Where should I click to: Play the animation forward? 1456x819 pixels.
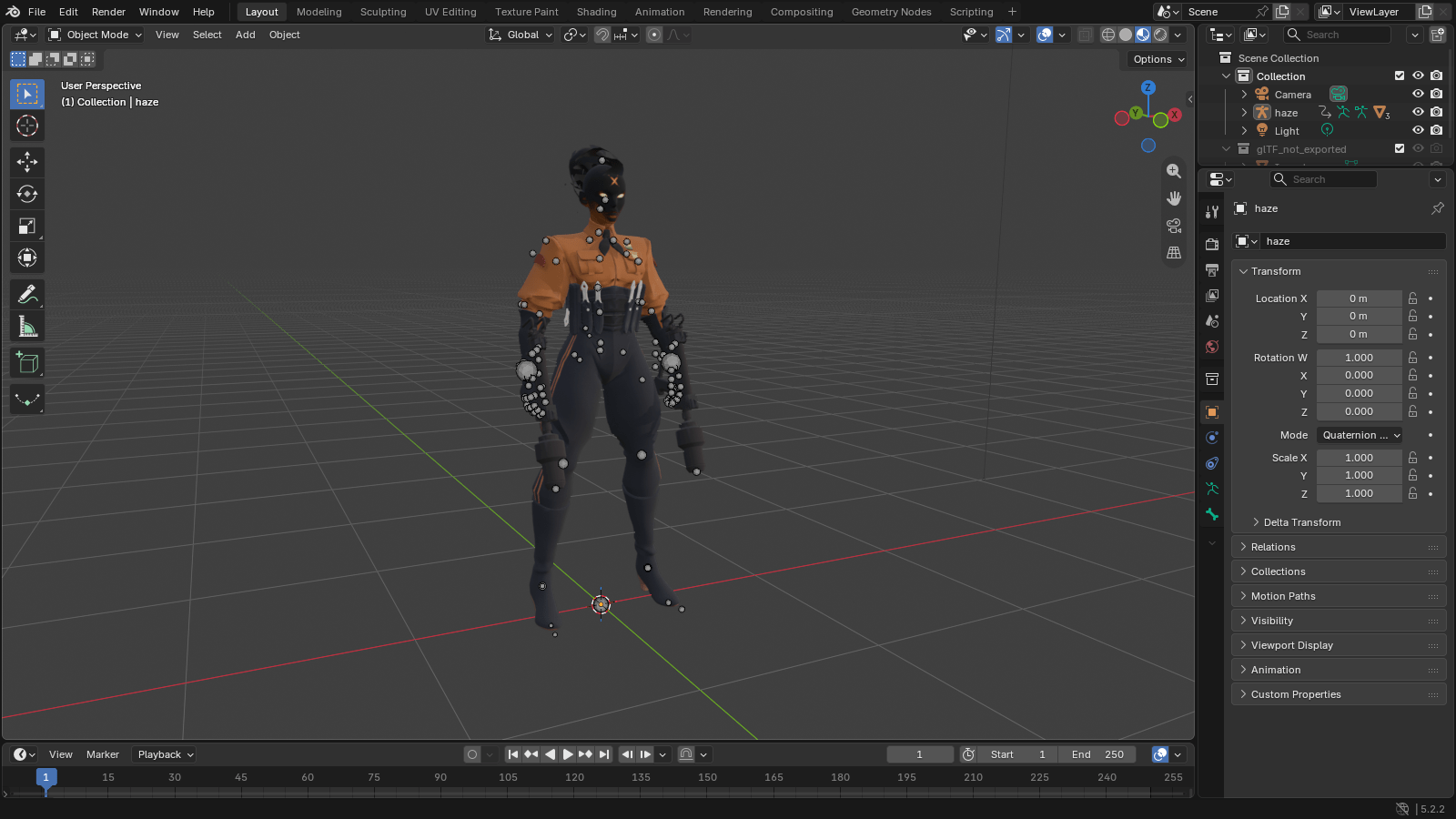click(x=568, y=754)
